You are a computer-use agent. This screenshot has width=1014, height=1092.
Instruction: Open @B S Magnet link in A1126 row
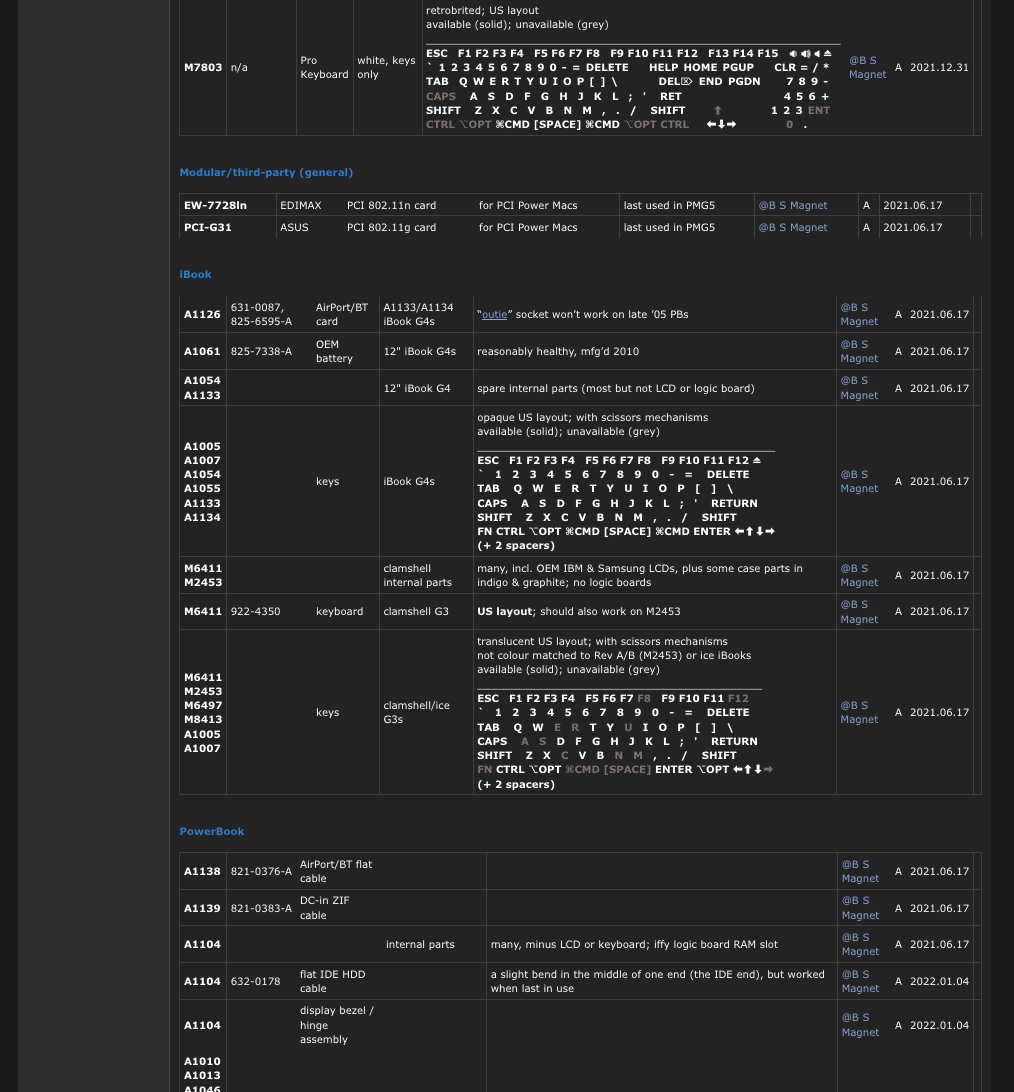click(x=859, y=315)
